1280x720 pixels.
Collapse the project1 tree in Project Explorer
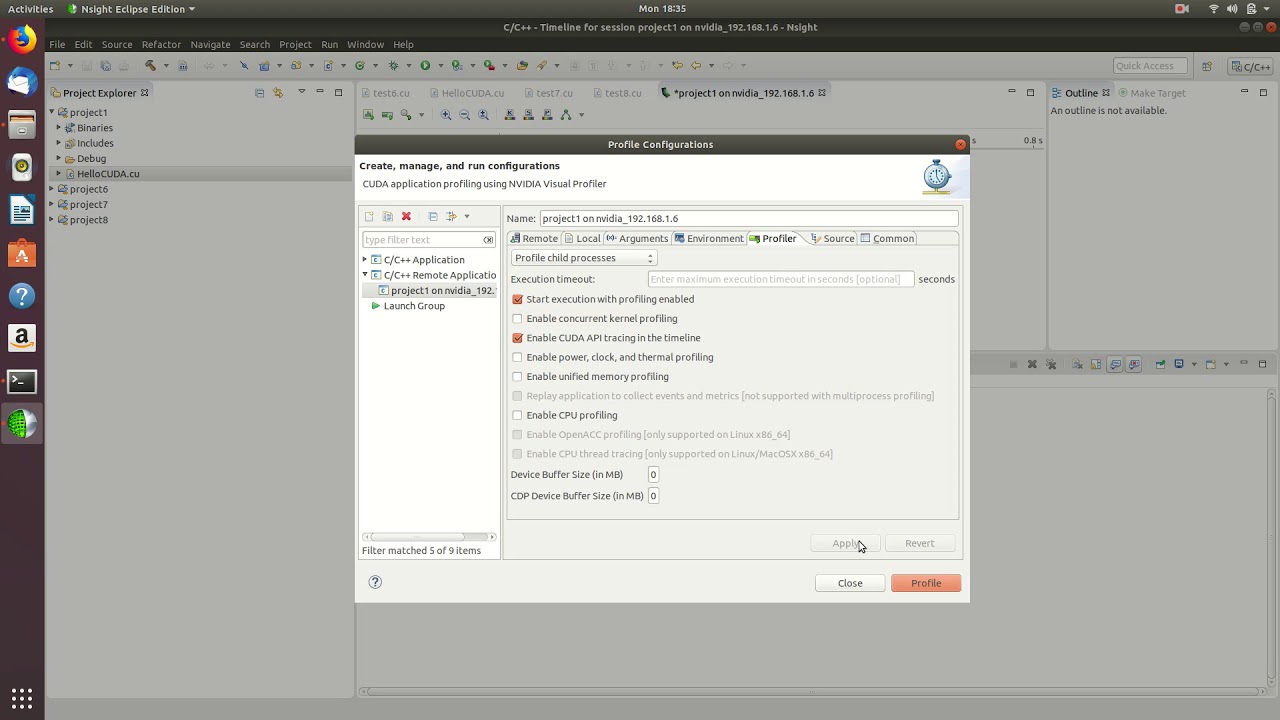click(52, 112)
